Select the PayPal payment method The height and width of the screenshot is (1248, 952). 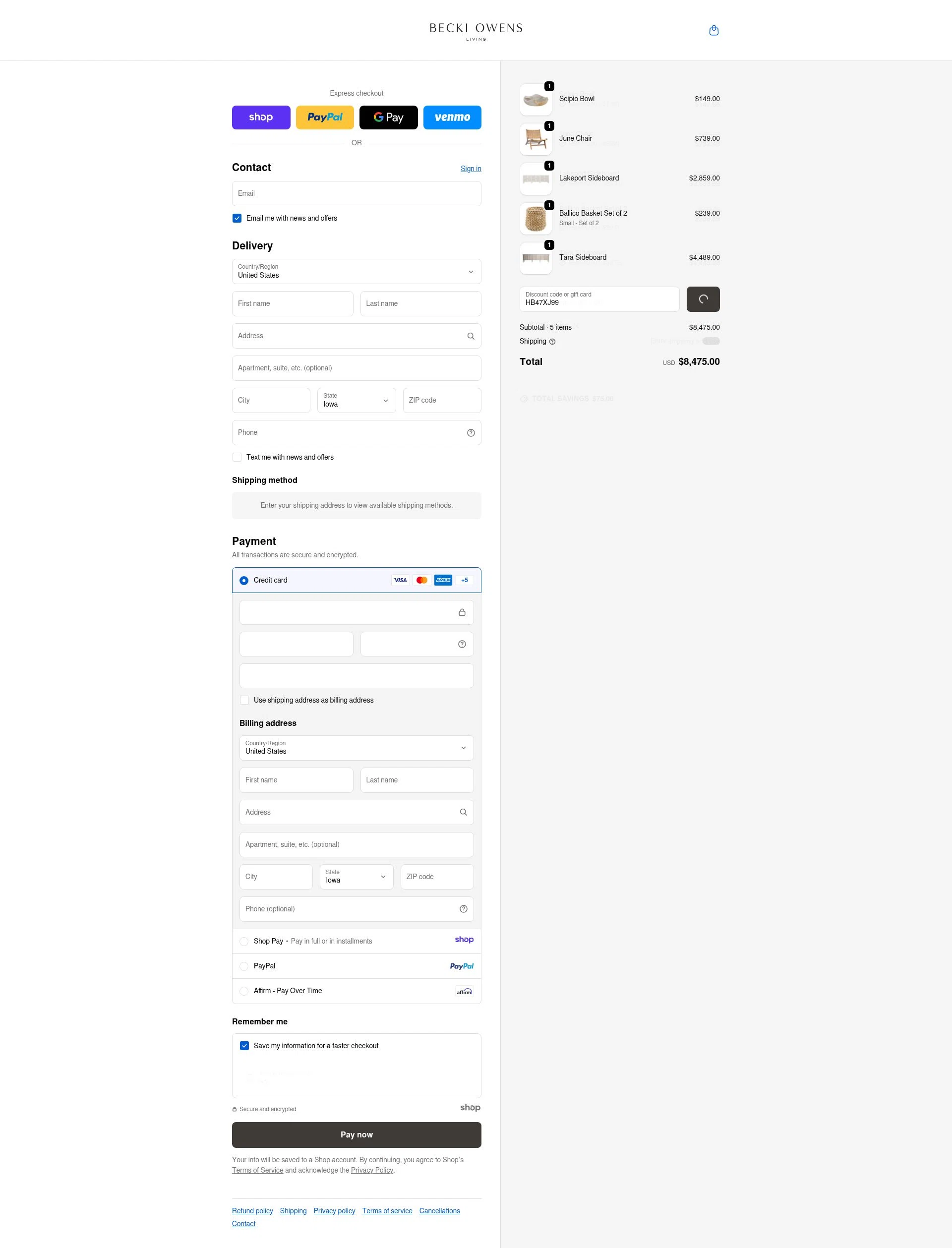(x=243, y=966)
